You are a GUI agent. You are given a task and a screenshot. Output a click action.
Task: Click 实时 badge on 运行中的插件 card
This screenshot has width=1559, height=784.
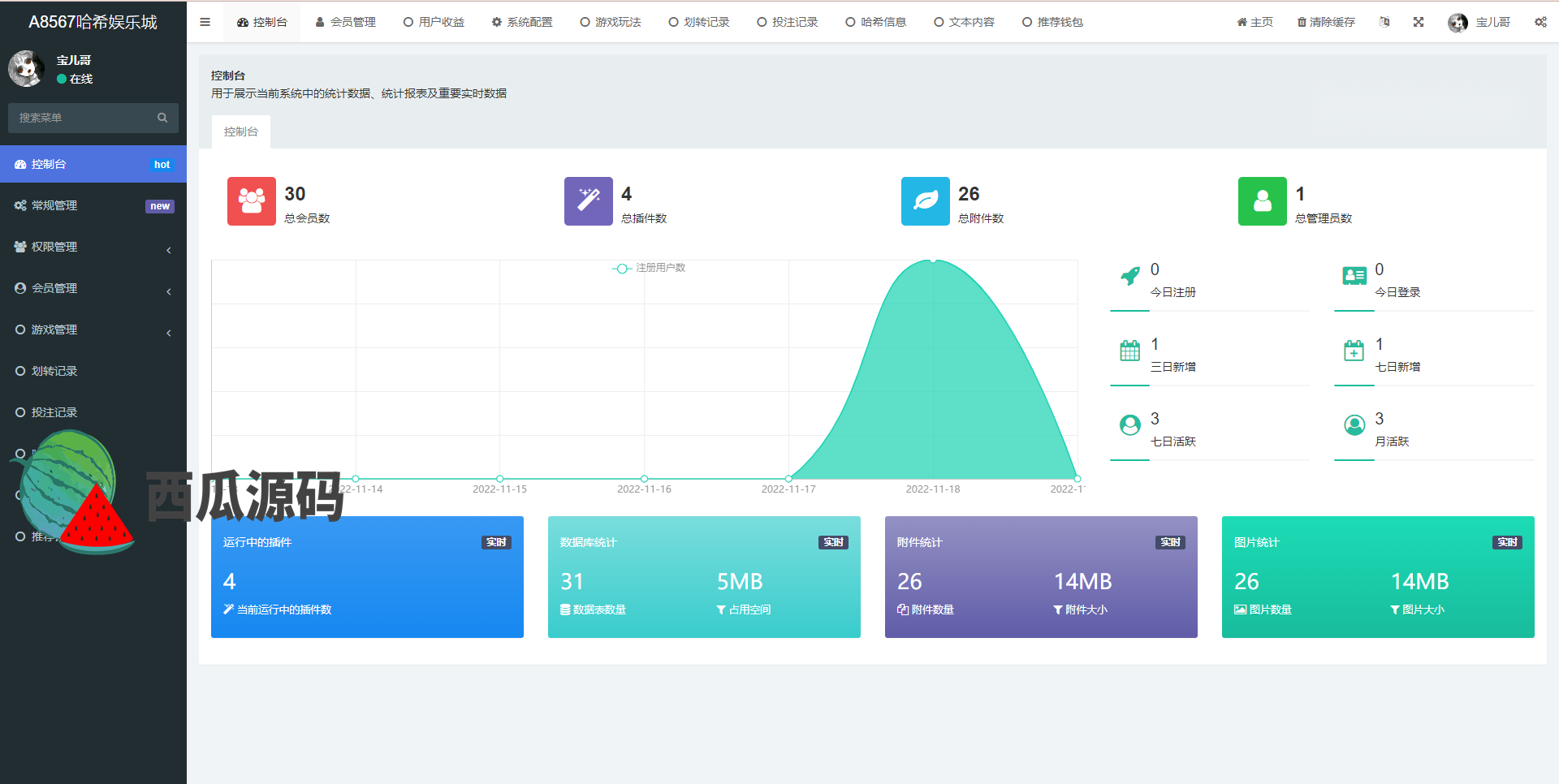pos(497,542)
